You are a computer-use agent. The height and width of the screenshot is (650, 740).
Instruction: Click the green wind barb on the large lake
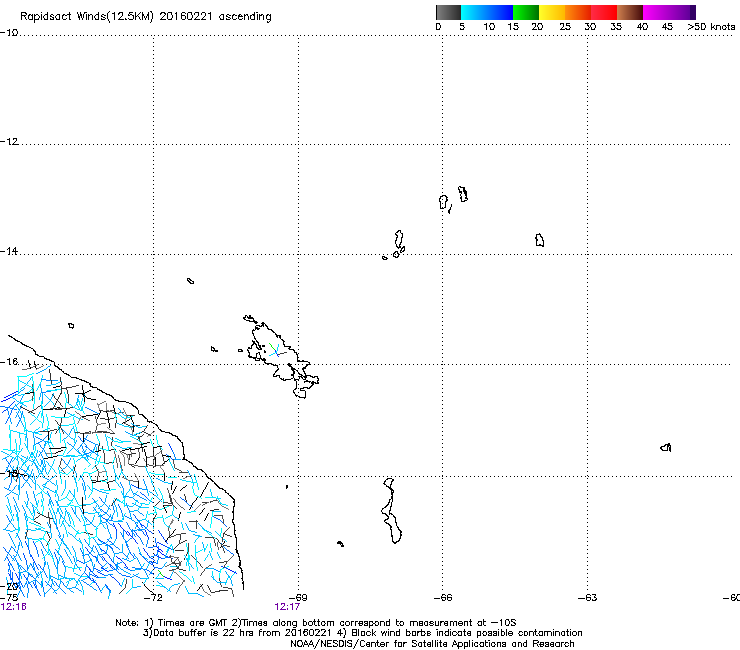click(x=272, y=347)
